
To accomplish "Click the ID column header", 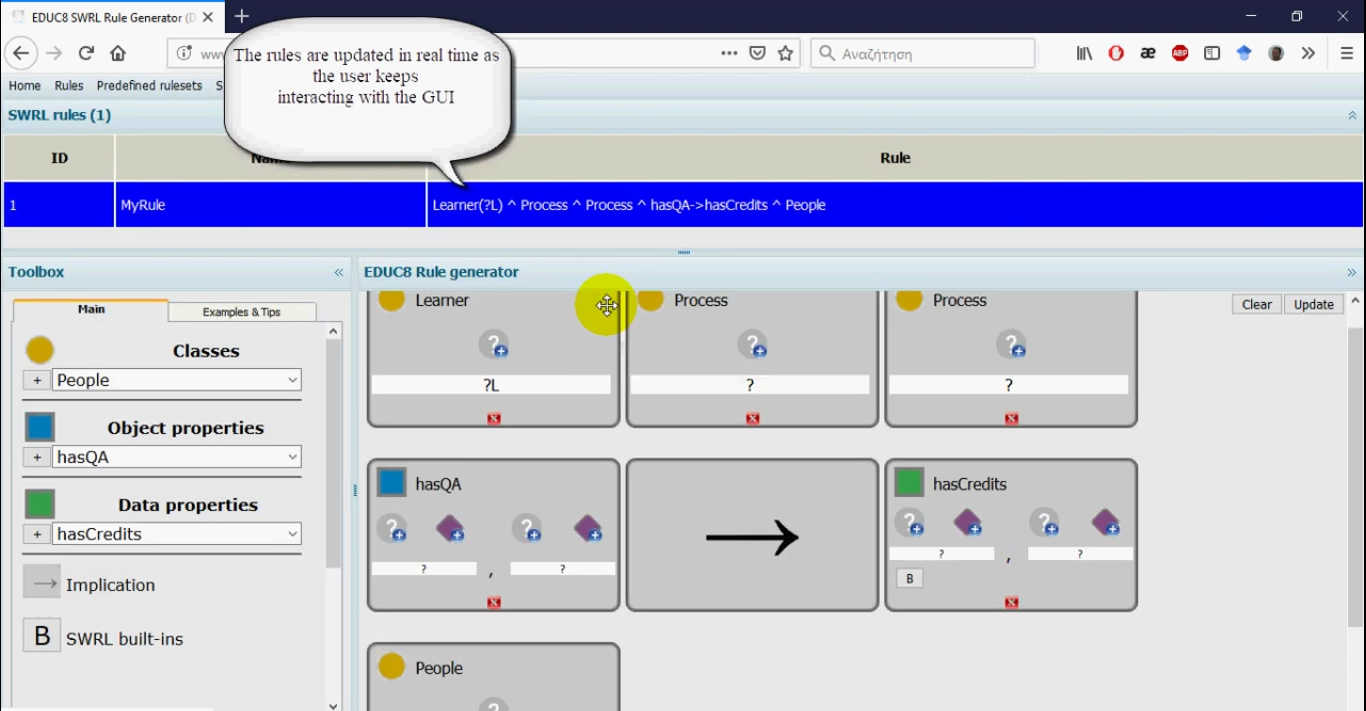I will (59, 158).
